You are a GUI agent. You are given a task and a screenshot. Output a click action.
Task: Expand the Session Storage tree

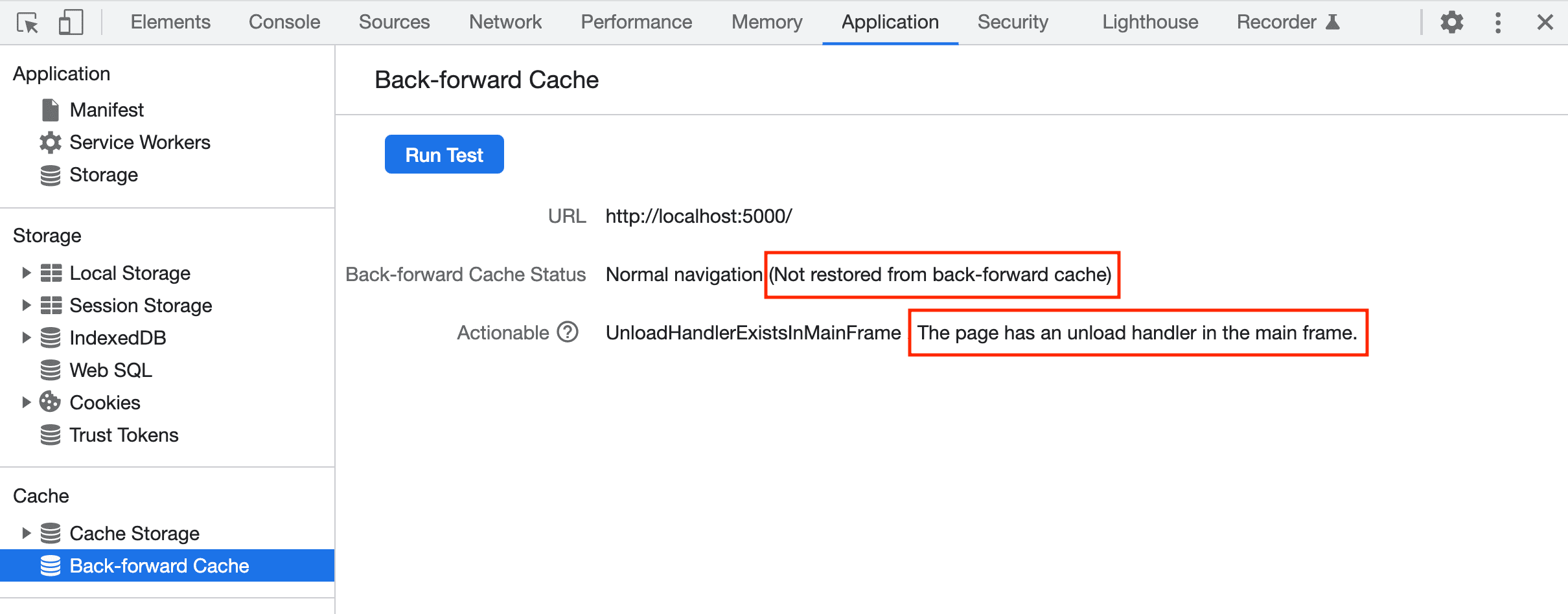click(27, 305)
